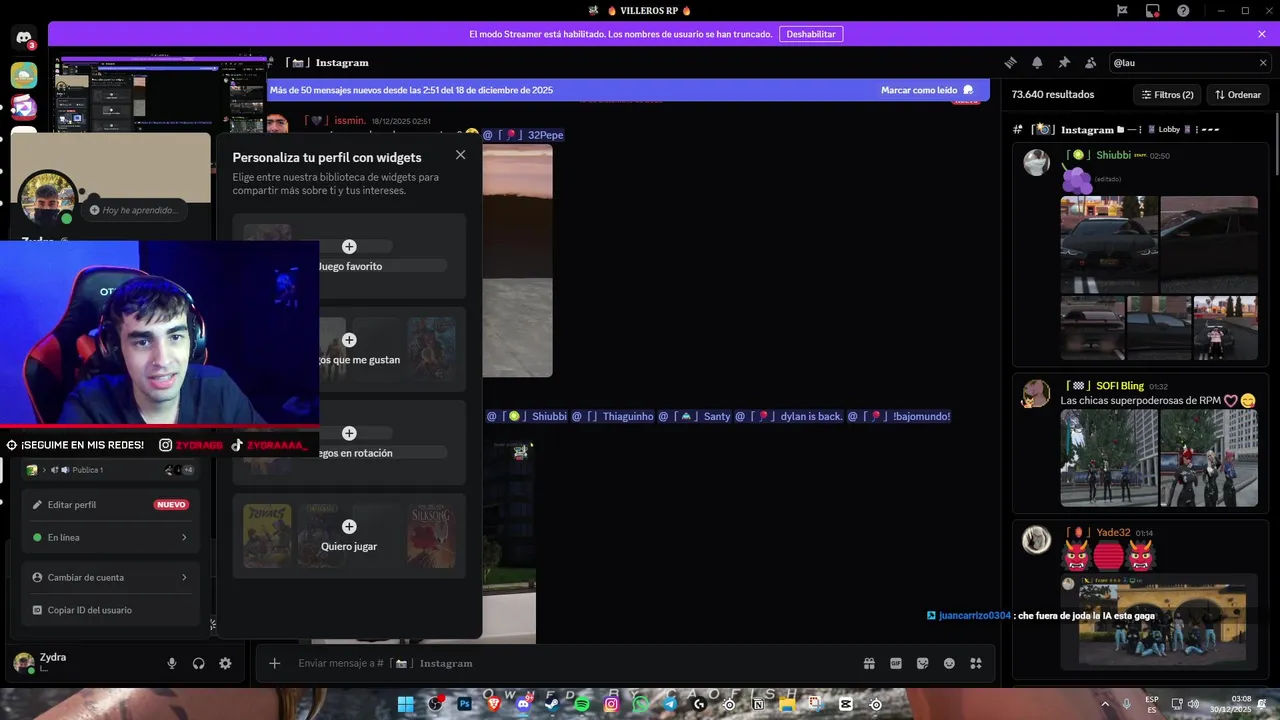The height and width of the screenshot is (720, 1280).
Task: Expand the Publica 1 voice channel entry
Action: 110,470
